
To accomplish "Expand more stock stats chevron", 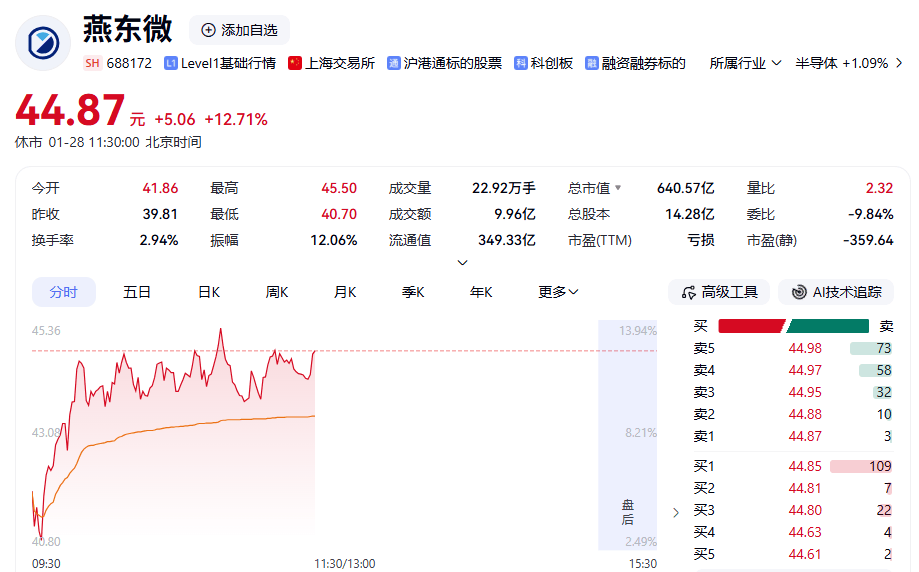I will (x=462, y=263).
